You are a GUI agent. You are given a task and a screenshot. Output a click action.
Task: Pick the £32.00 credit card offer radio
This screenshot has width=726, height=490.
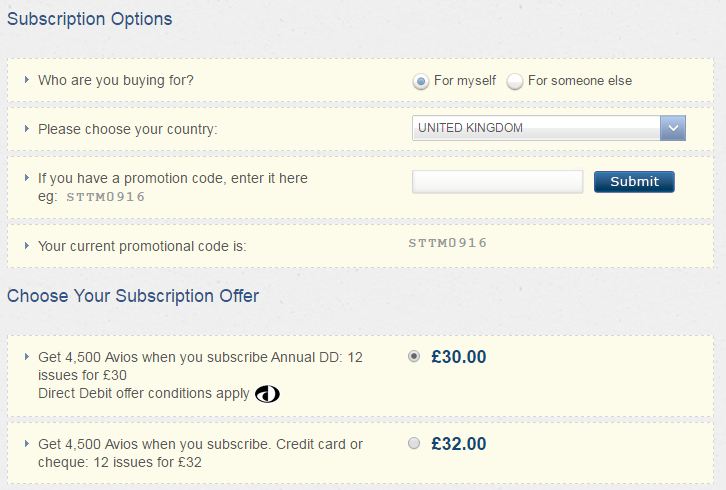coord(414,444)
